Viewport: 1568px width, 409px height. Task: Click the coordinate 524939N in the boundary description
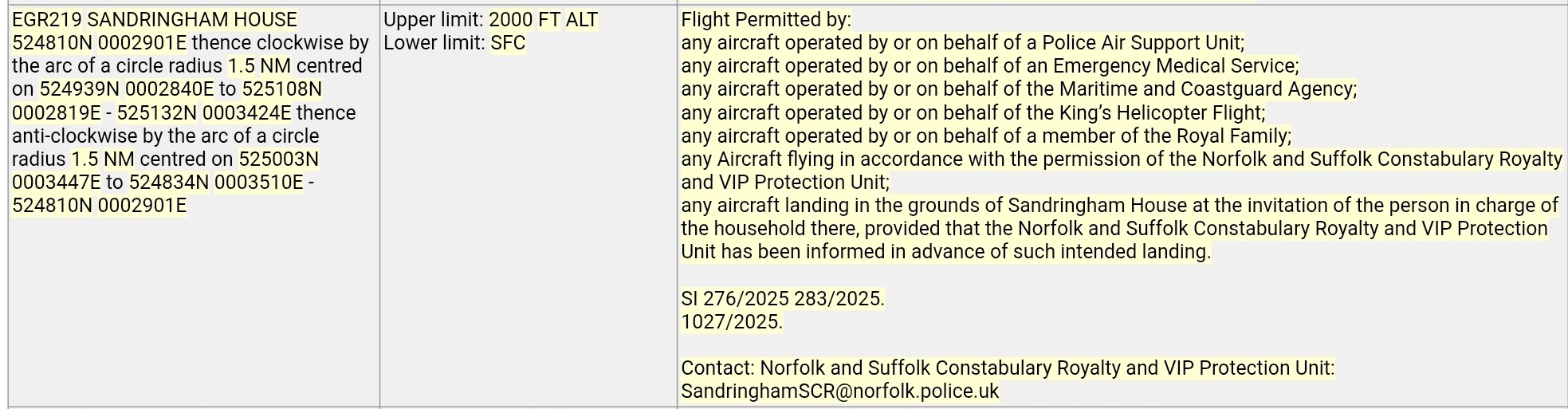pyautogui.click(x=79, y=89)
